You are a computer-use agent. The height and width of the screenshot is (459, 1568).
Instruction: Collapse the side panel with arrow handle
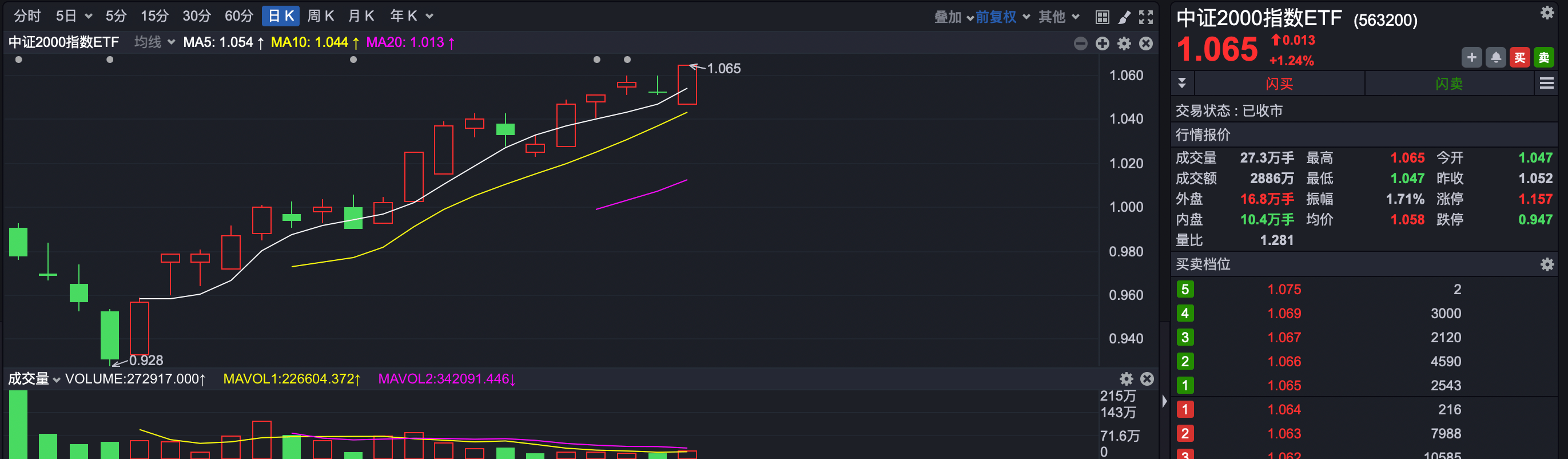click(1164, 401)
